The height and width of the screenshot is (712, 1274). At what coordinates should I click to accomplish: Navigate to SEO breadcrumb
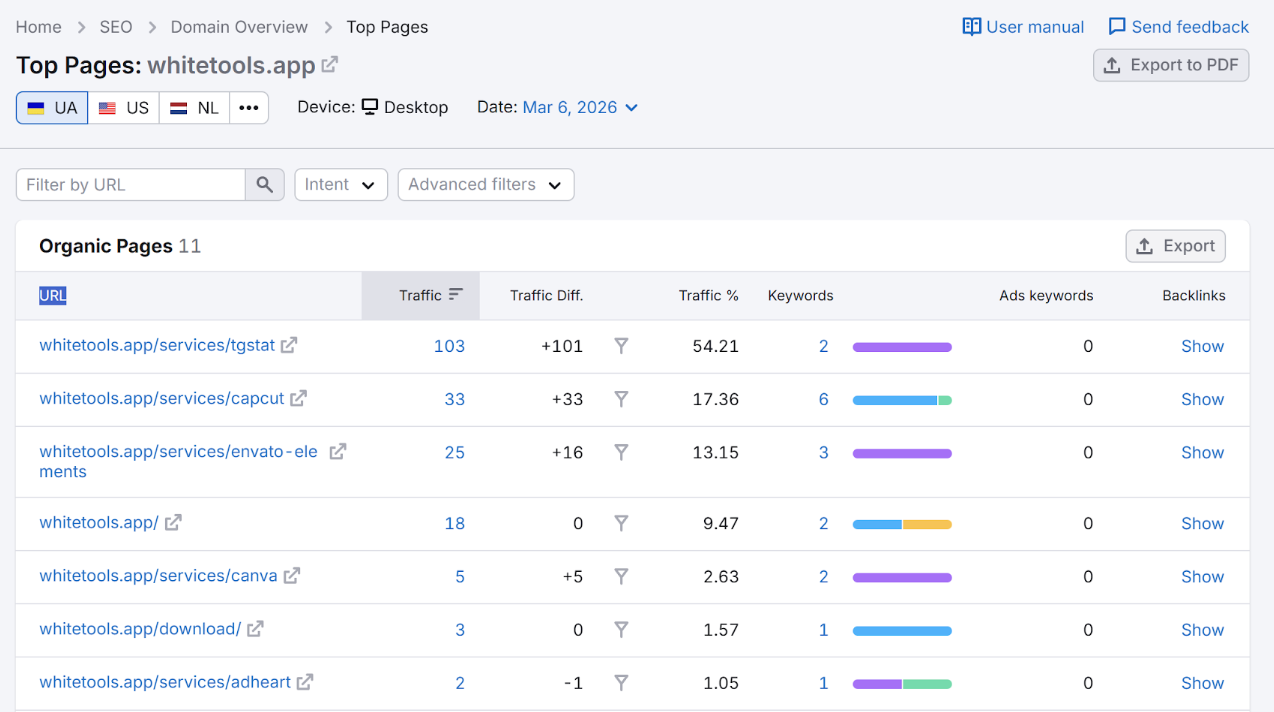(x=116, y=27)
